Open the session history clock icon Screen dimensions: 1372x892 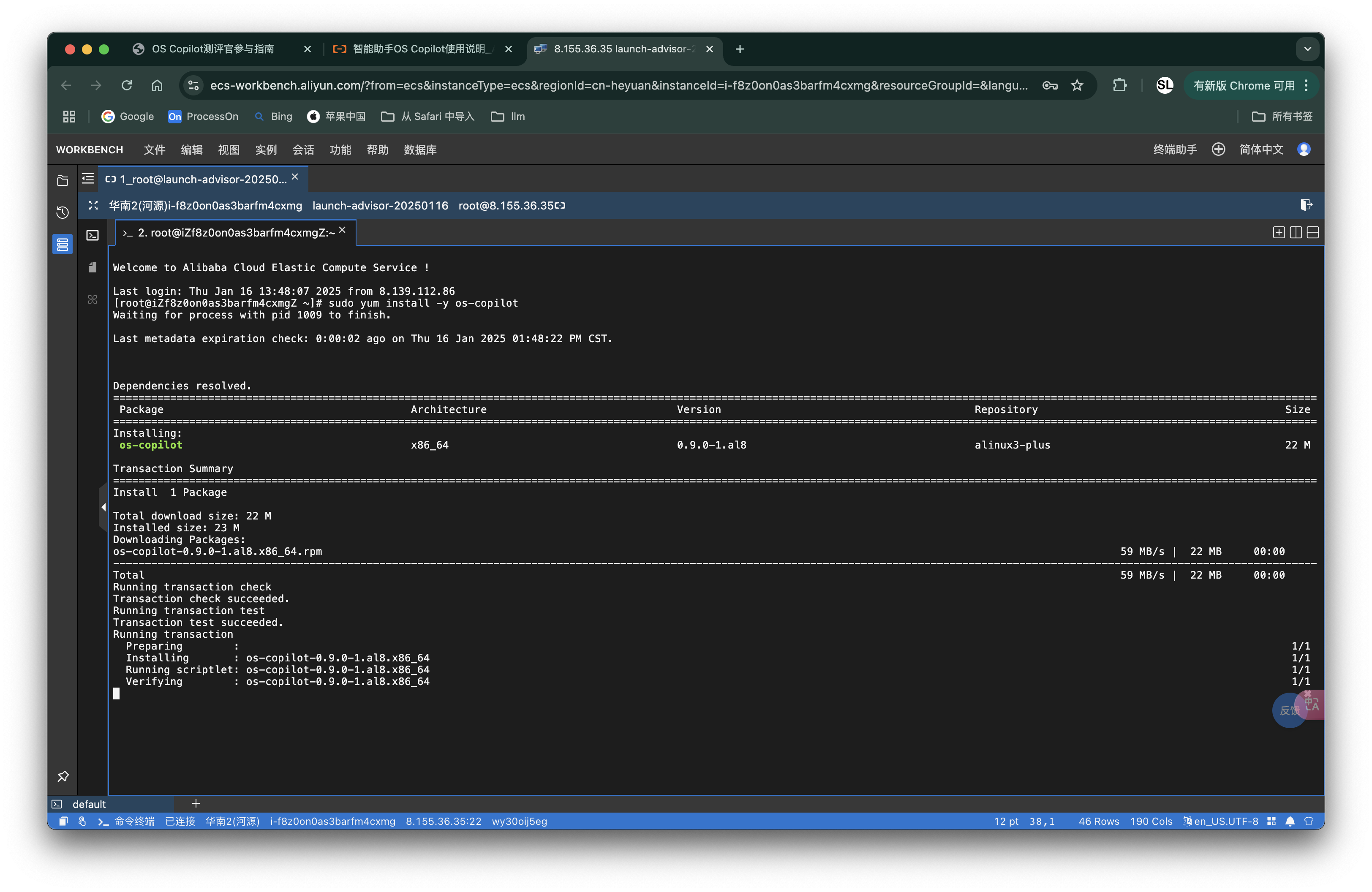pos(63,212)
